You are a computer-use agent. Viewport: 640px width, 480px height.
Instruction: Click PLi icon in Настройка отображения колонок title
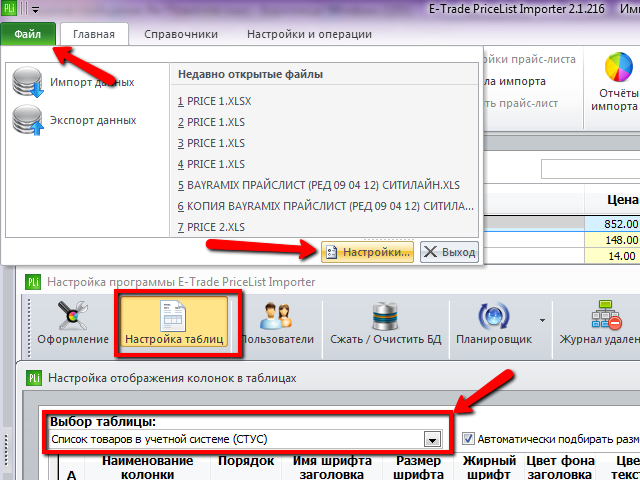(34, 378)
